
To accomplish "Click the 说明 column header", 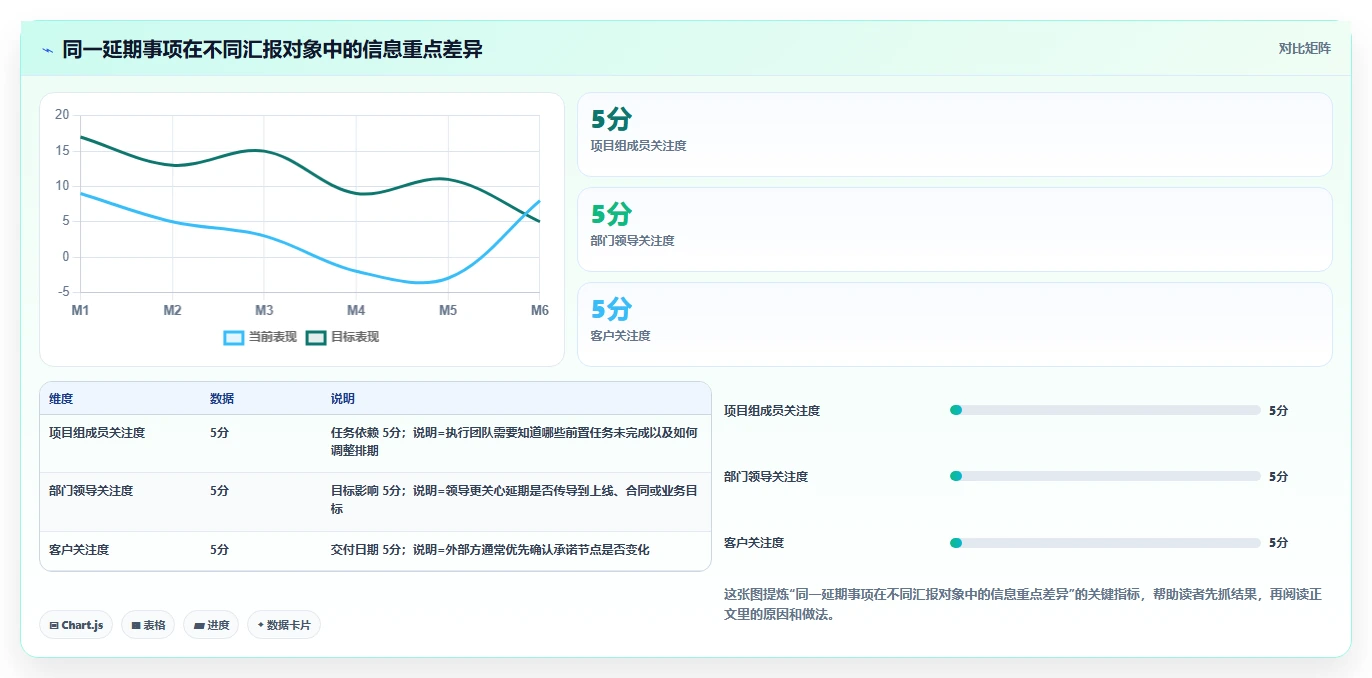I will point(343,399).
